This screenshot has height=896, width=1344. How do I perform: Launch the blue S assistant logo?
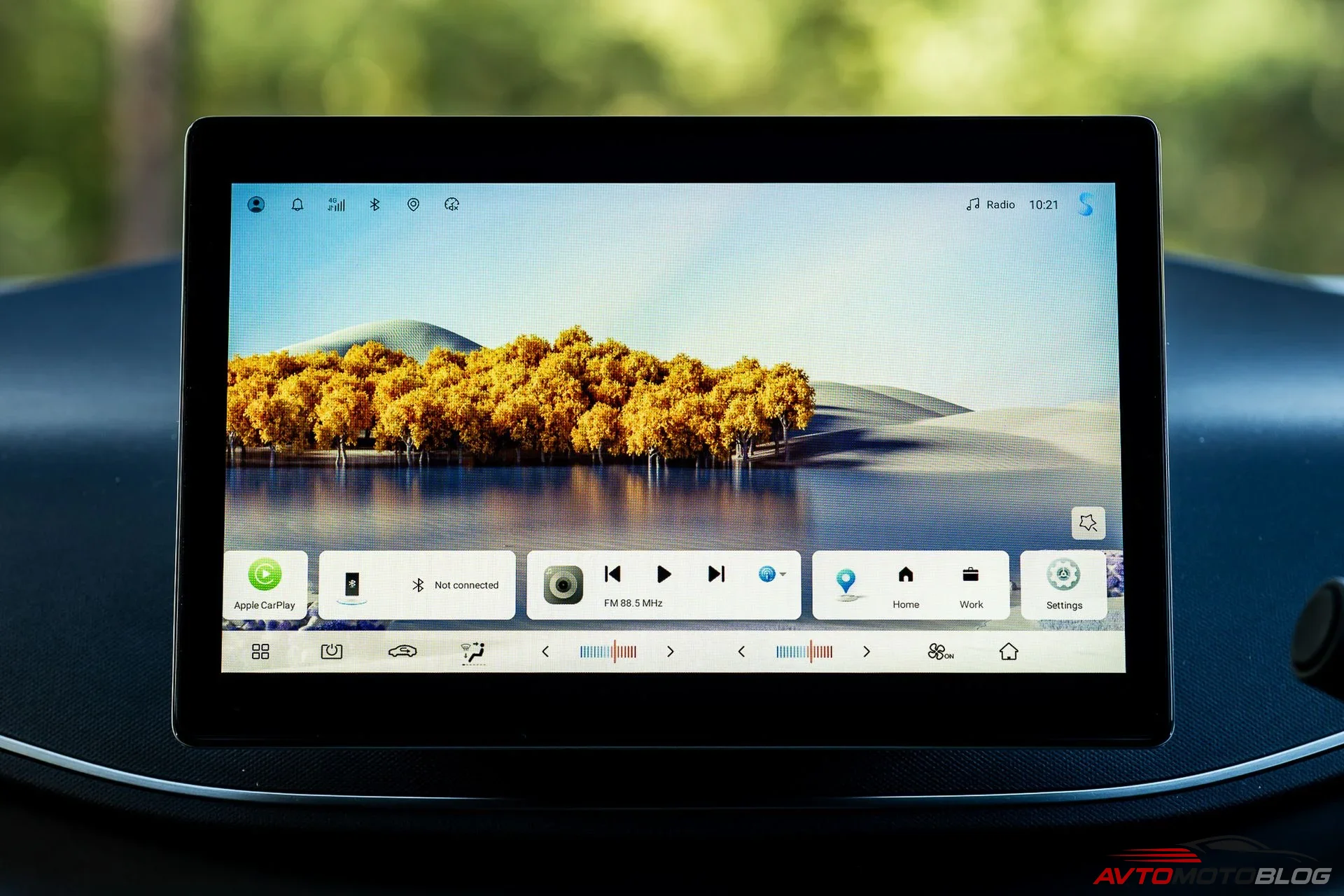[x=1086, y=204]
